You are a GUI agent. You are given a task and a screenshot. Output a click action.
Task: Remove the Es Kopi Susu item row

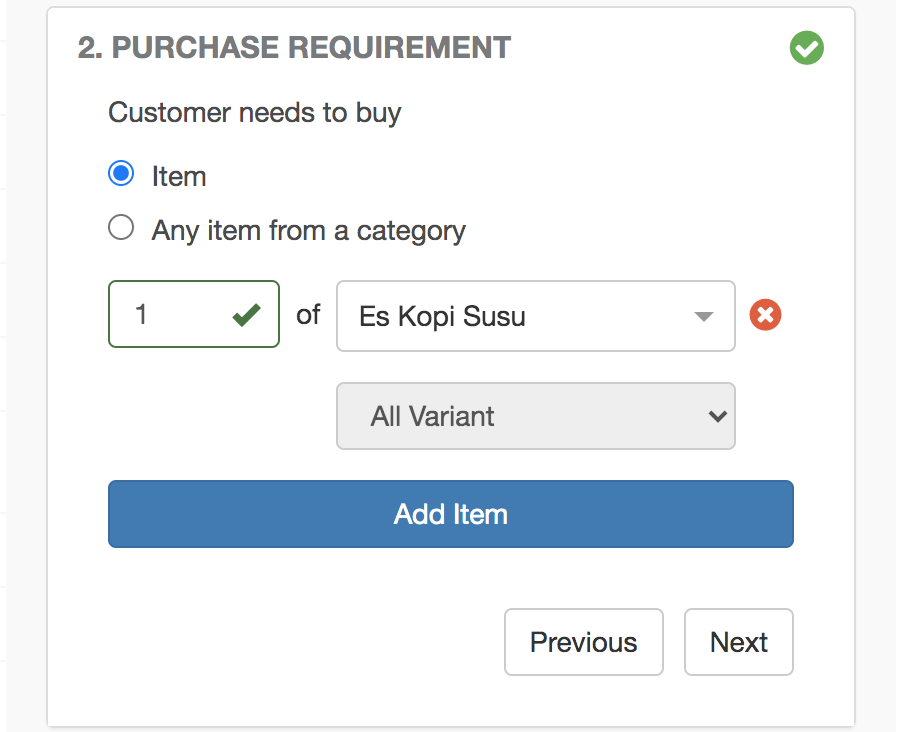pyautogui.click(x=765, y=316)
